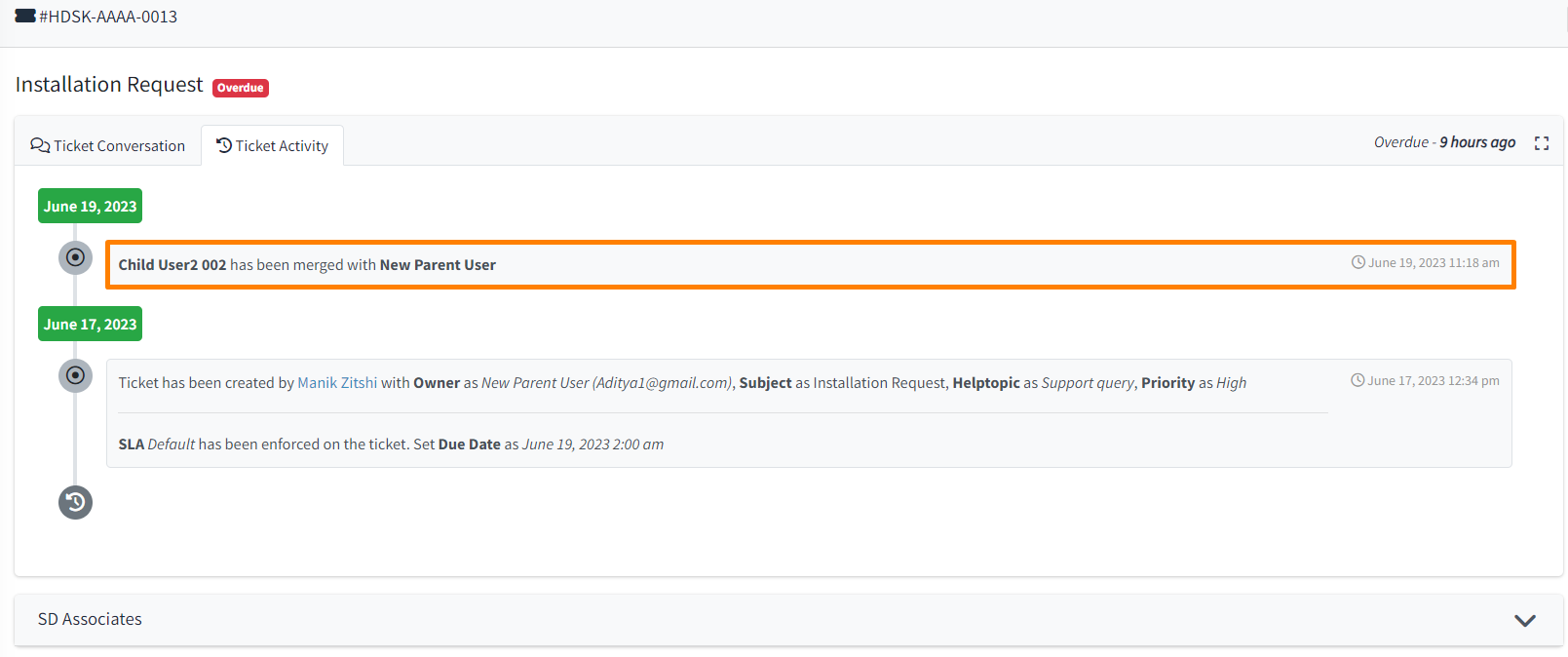Click the June 19, 2023 date label

click(90, 207)
